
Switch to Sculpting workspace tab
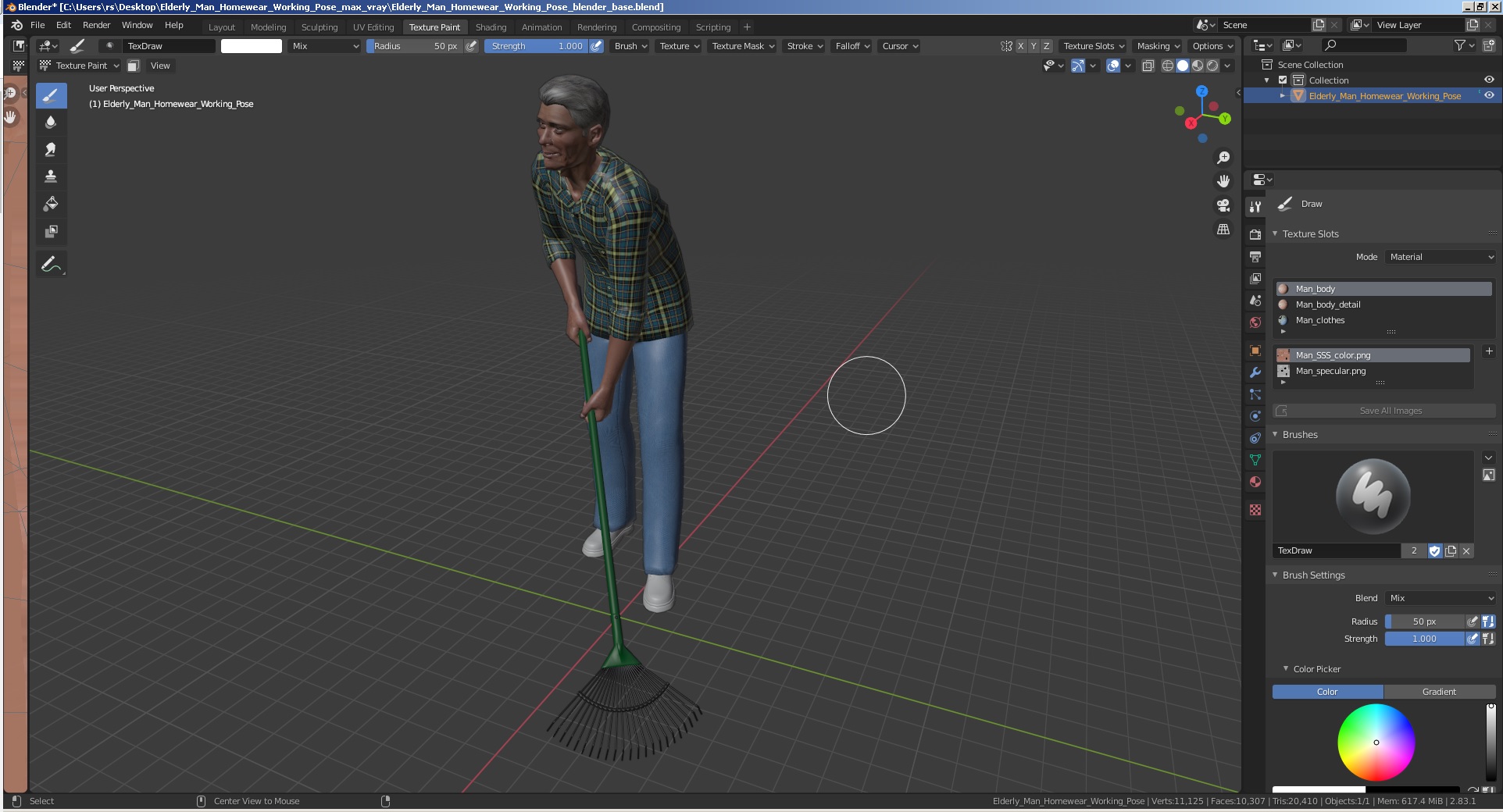[320, 27]
